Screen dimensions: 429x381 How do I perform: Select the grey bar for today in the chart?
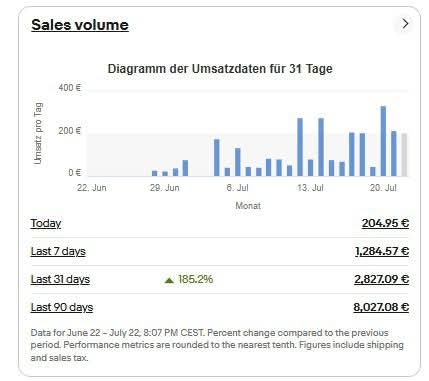coord(404,155)
